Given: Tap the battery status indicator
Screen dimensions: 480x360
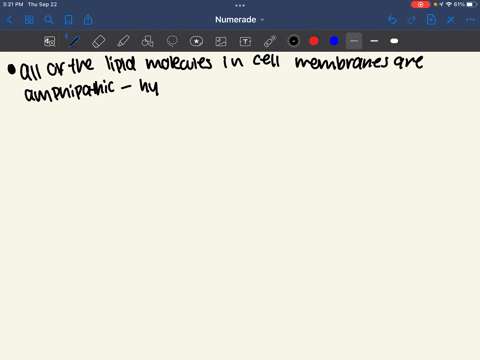Looking at the screenshot, I should tap(472, 4).
